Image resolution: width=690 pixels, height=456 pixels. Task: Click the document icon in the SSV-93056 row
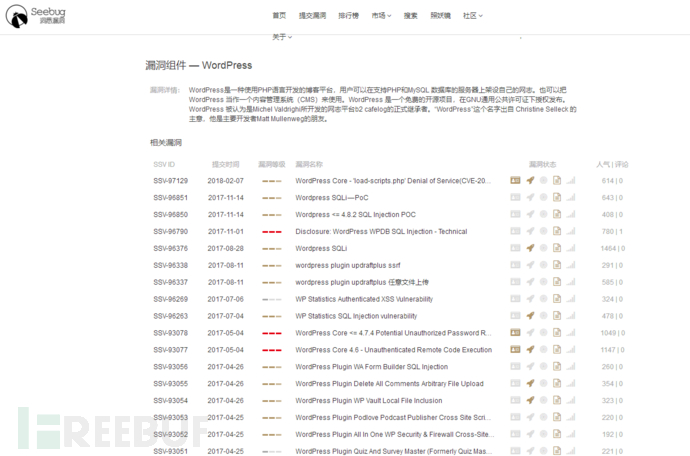point(557,367)
